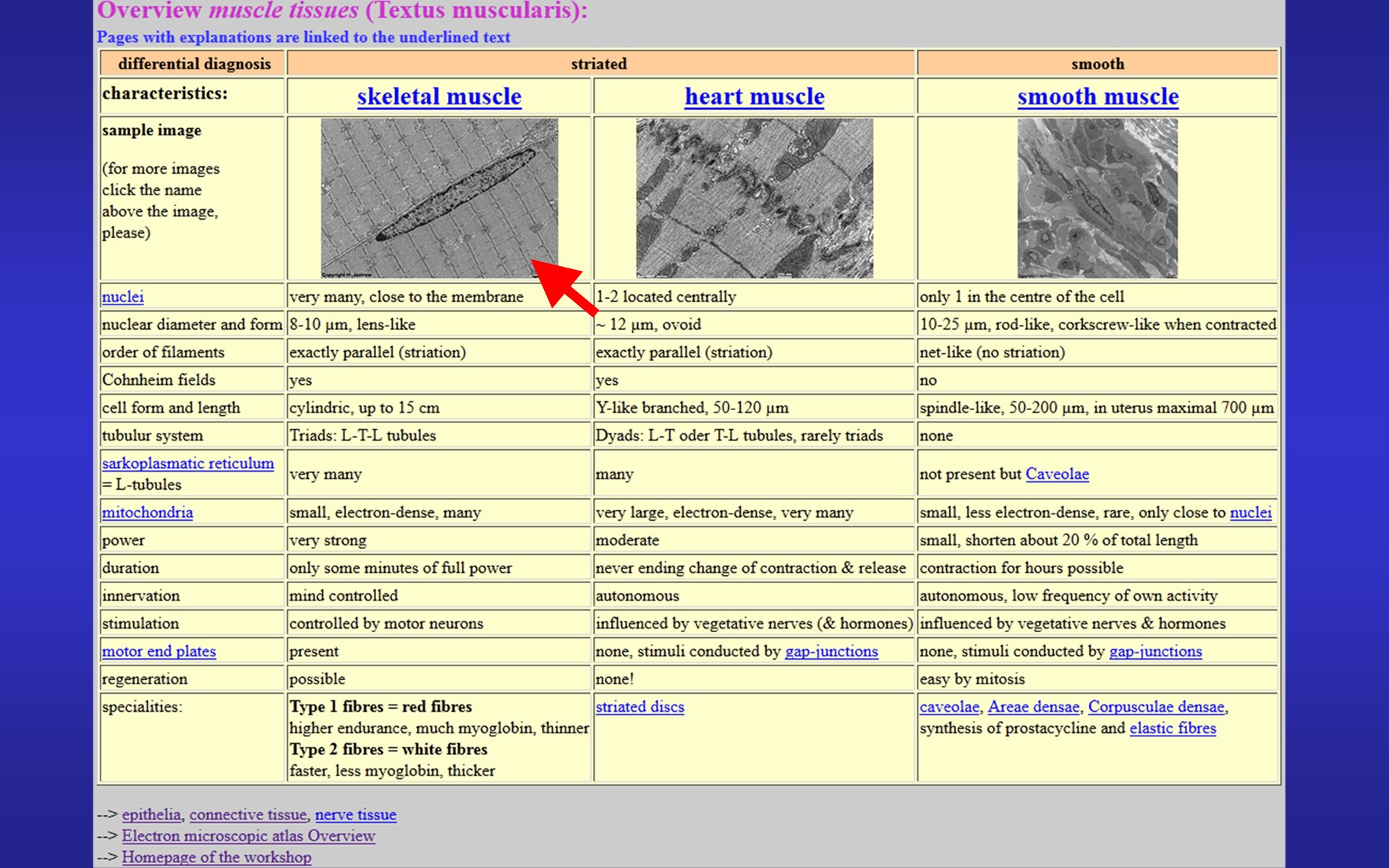Click the 'differential diagnosis' header cell
1389x868 pixels.
pyautogui.click(x=192, y=64)
